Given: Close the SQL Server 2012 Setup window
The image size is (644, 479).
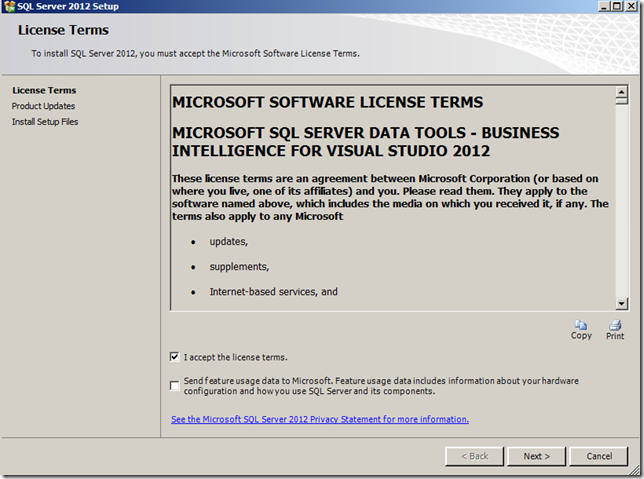Looking at the screenshot, I should tap(633, 6).
